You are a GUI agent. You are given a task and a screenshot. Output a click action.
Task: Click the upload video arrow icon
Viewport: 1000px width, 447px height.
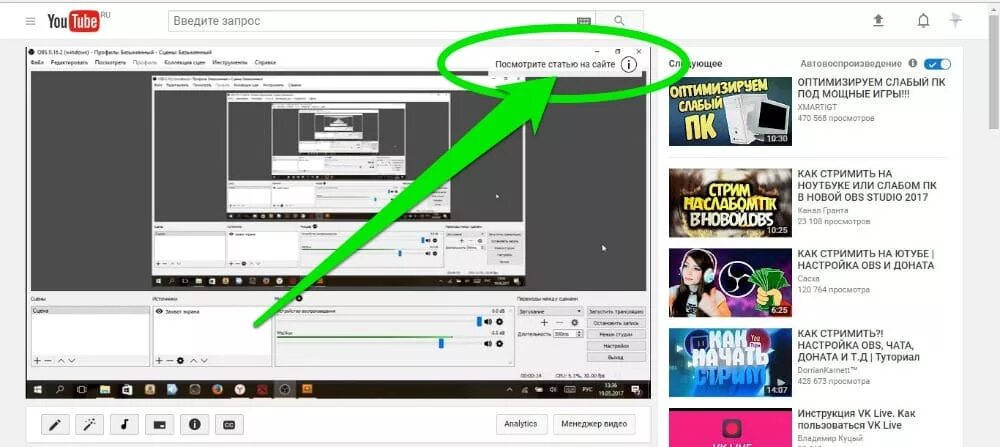click(x=878, y=21)
